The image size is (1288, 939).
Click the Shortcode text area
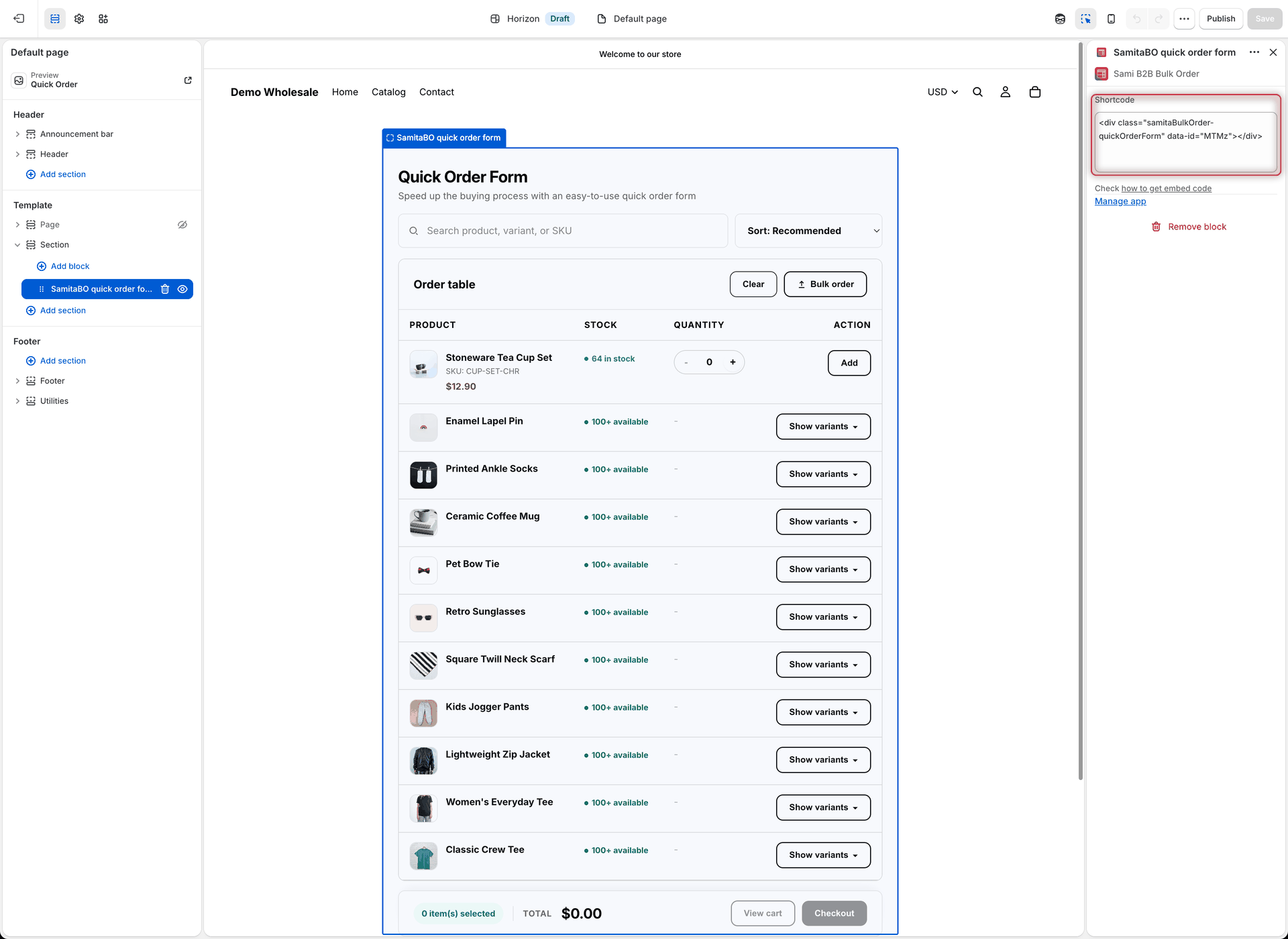coord(1185,142)
